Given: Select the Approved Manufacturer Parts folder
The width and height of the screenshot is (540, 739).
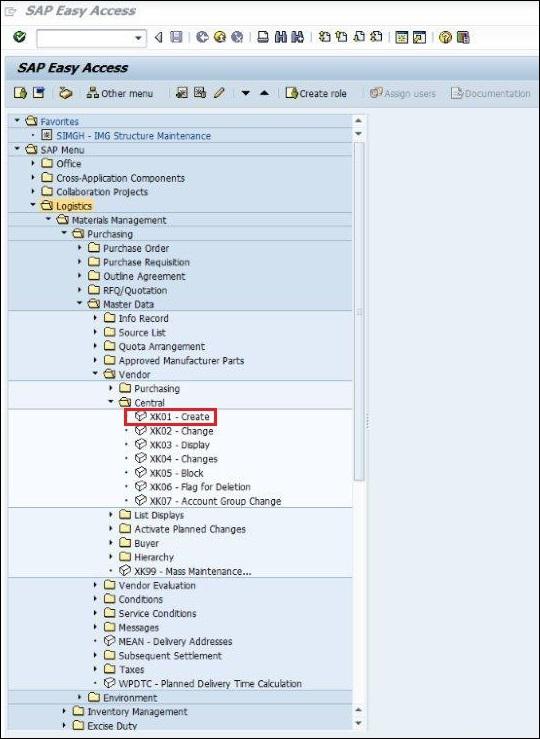Looking at the screenshot, I should pyautogui.click(x=181, y=361).
